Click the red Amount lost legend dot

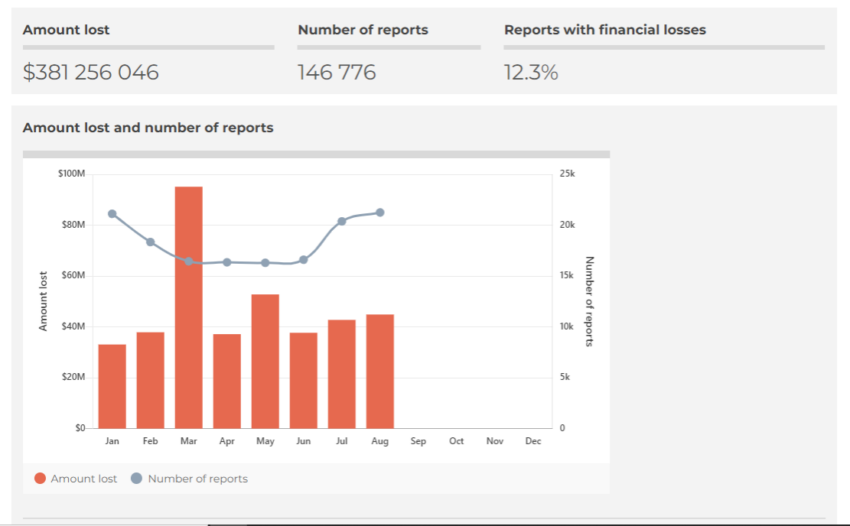[40, 478]
